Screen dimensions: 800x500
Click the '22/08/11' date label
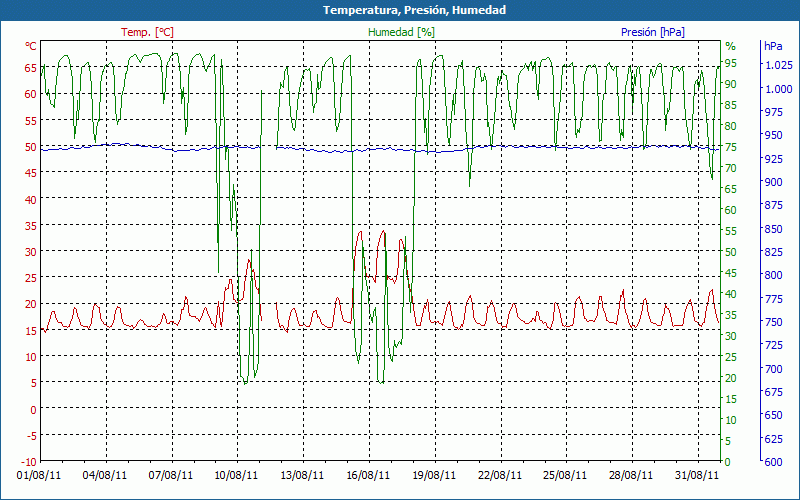(499, 476)
